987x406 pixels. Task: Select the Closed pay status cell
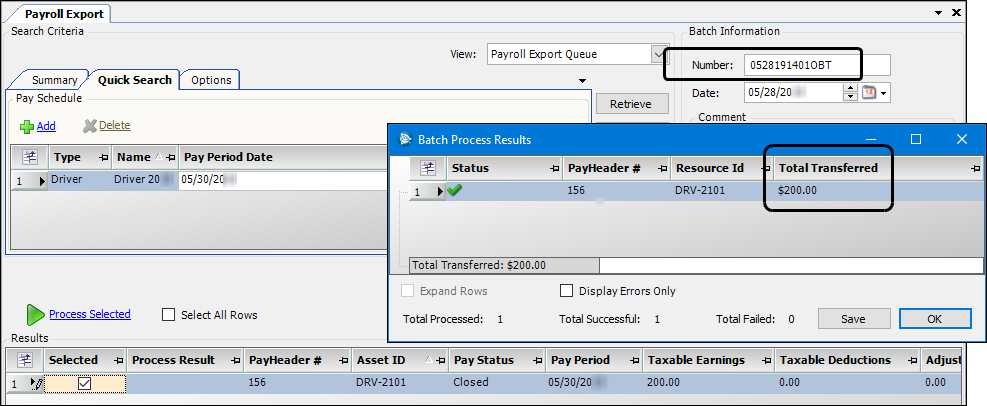tap(497, 382)
